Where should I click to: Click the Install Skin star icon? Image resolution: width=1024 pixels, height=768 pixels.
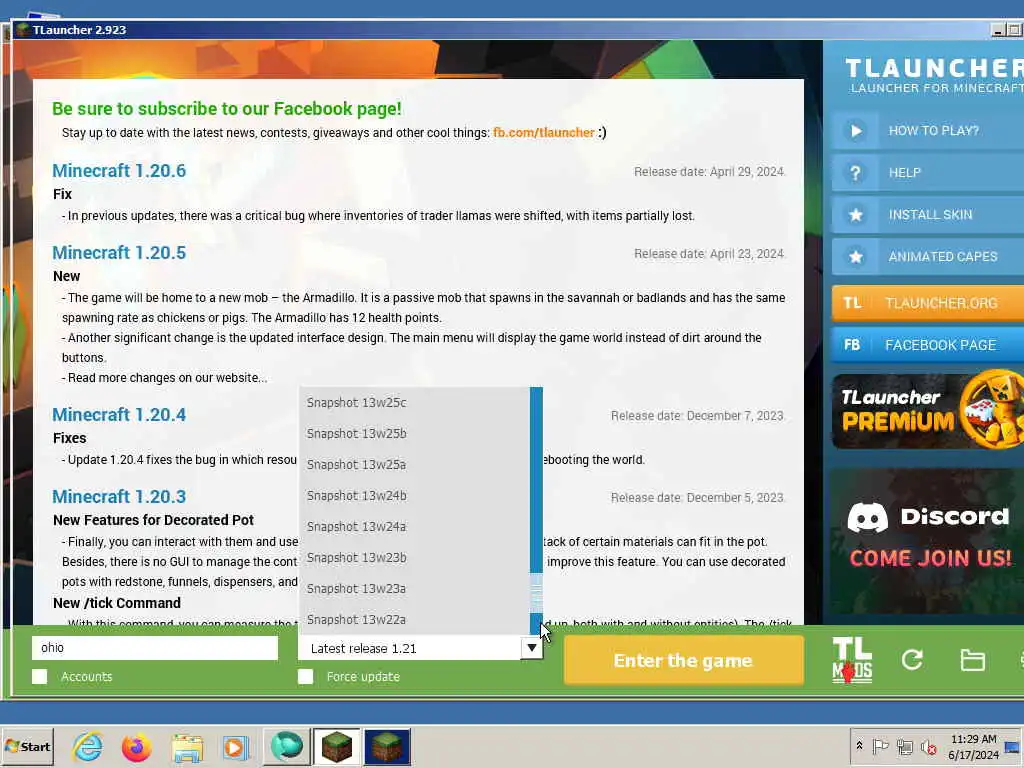[856, 215]
